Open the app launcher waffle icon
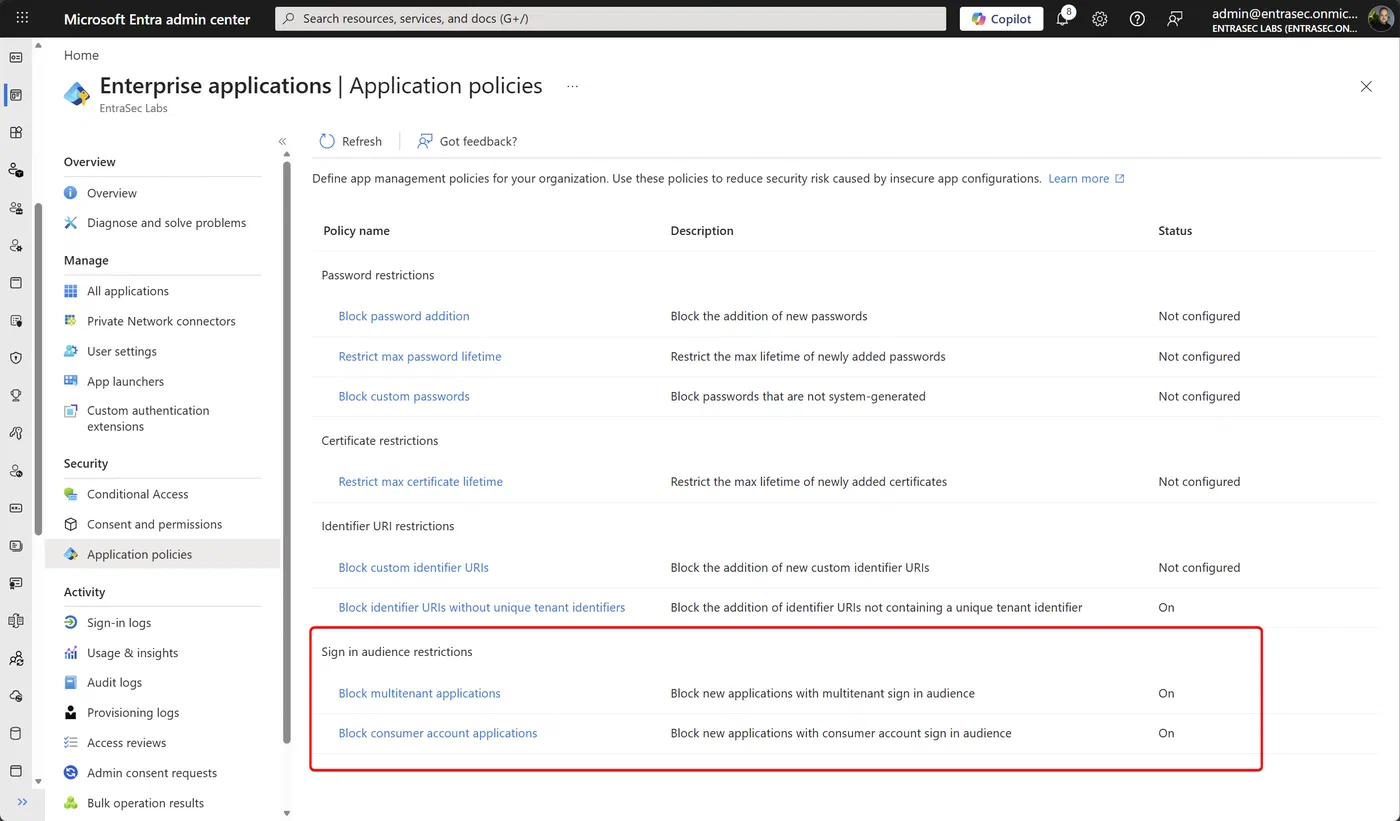Viewport: 1400px width, 821px height. (22, 19)
